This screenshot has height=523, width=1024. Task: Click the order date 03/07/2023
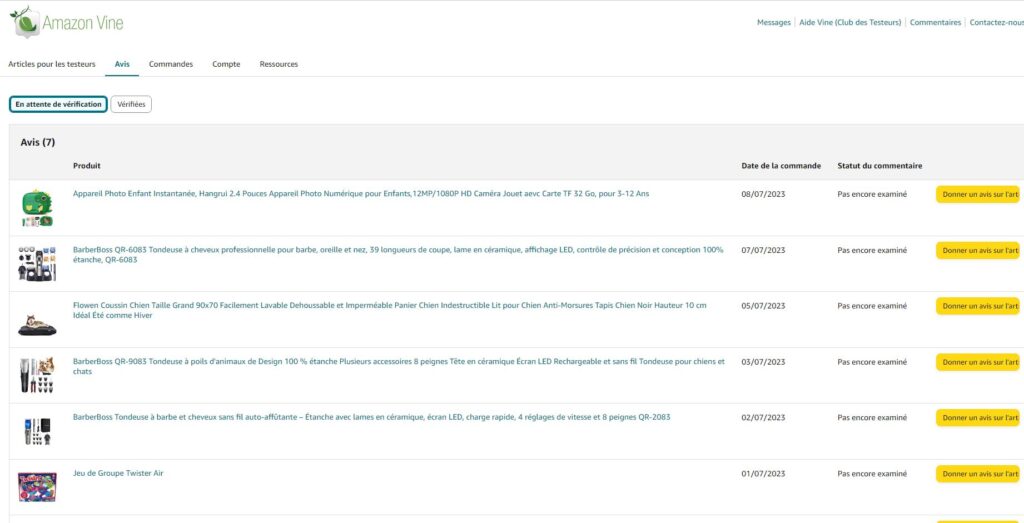click(763, 362)
